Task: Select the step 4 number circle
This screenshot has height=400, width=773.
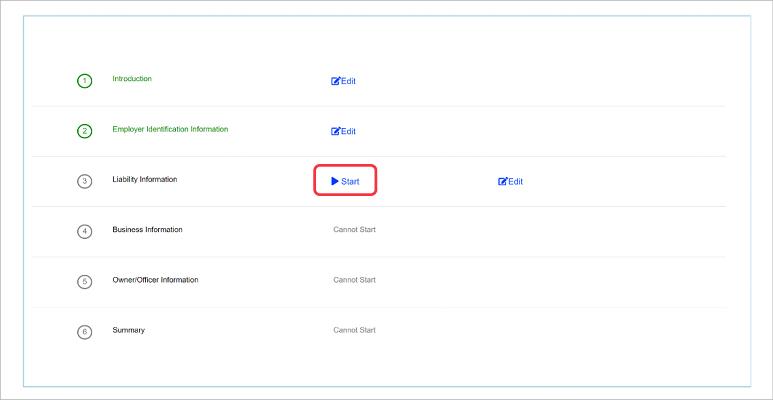Action: (85, 231)
